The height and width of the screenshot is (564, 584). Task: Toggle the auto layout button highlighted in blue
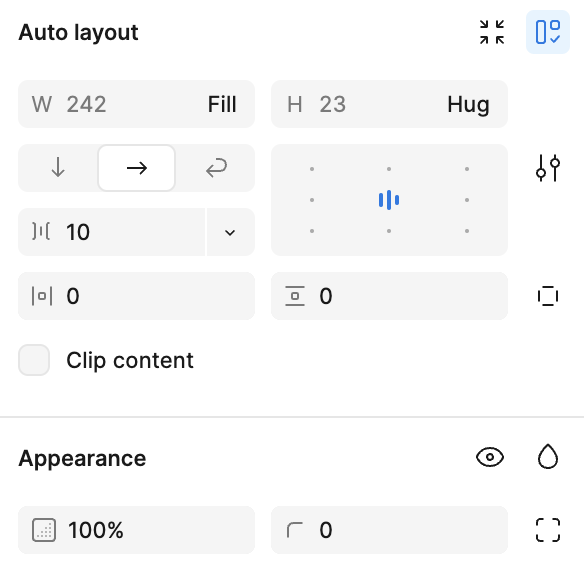click(548, 32)
